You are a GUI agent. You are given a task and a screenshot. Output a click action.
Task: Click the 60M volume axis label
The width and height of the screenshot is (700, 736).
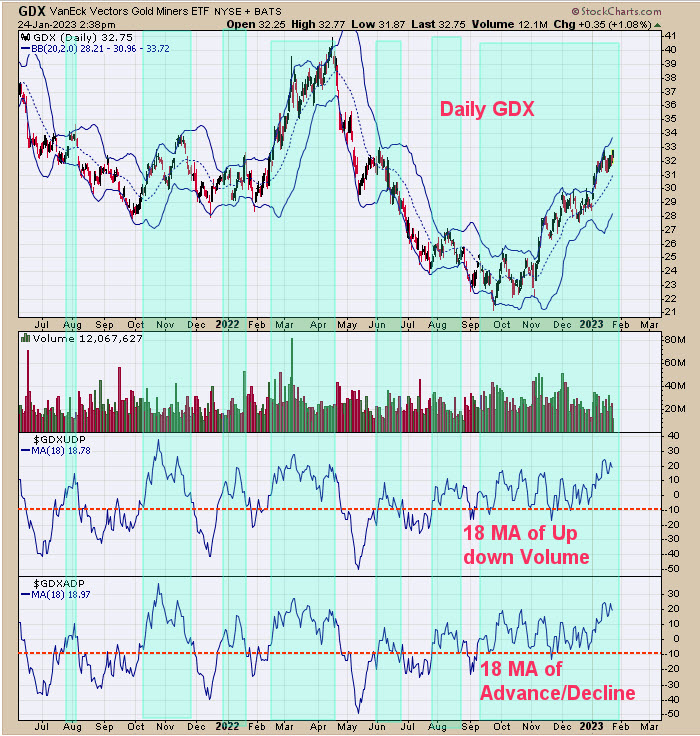675,363
